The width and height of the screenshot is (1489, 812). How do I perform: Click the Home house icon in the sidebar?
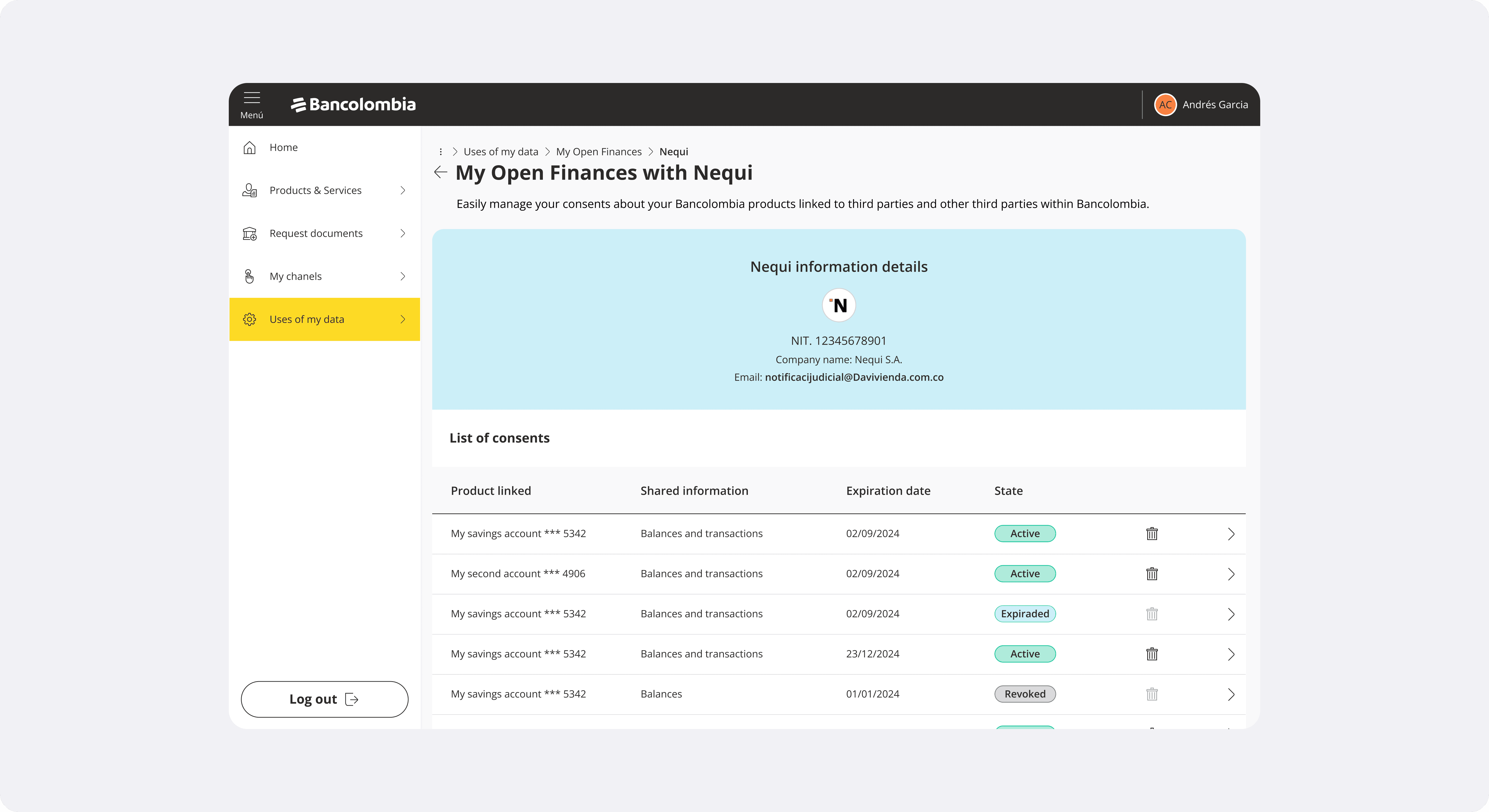click(250, 147)
